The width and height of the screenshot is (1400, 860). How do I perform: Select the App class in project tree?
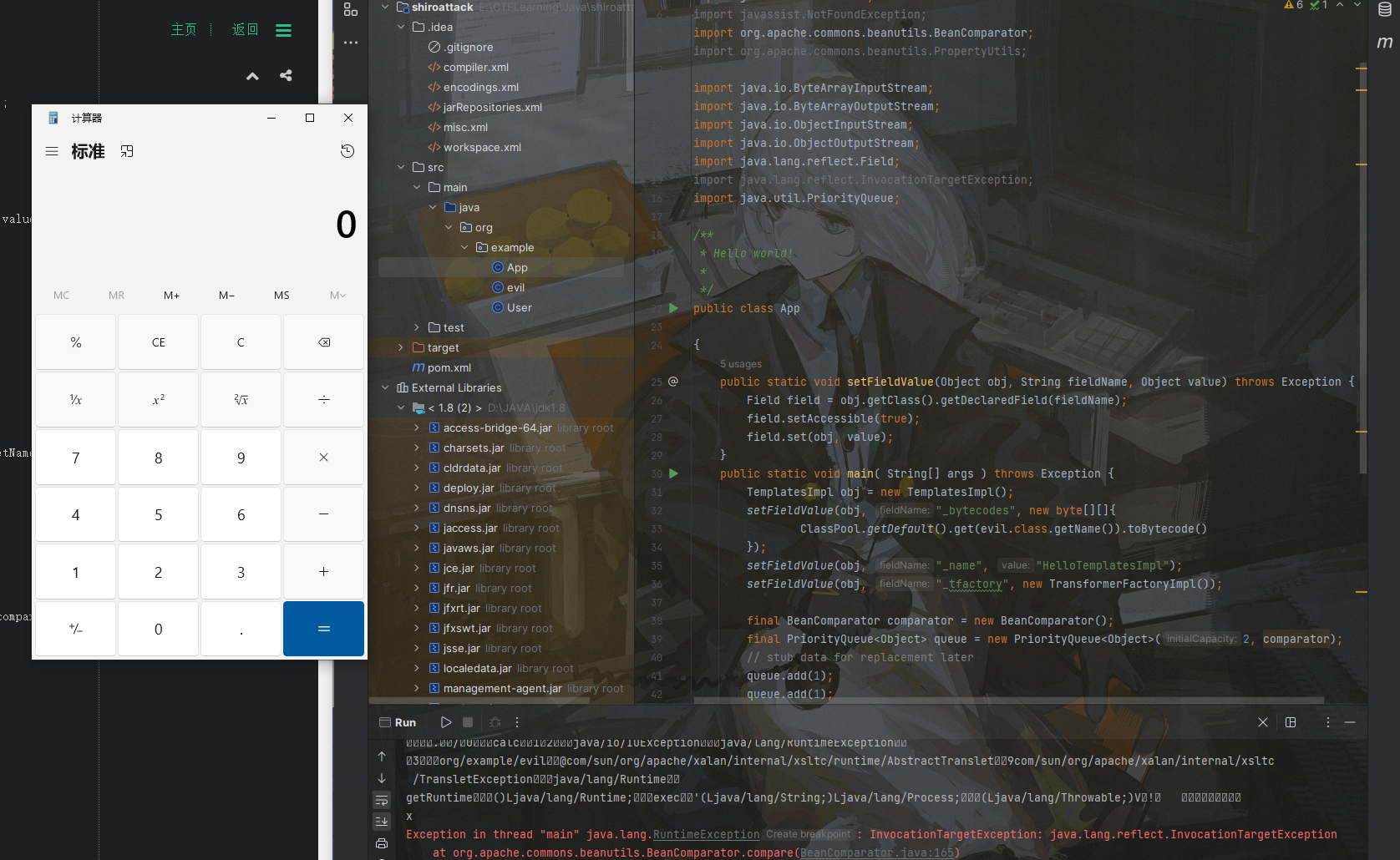coord(517,267)
